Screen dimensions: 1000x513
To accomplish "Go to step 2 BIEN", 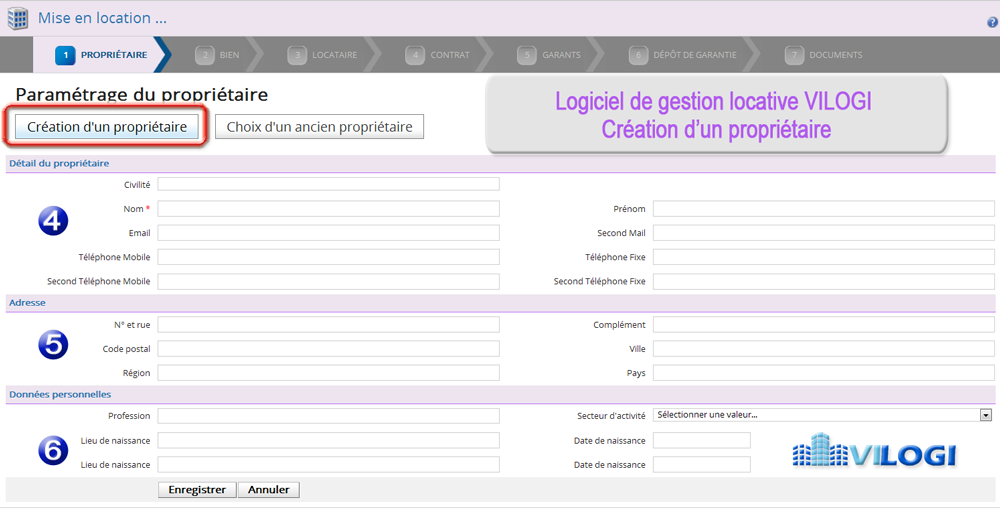I will pos(217,55).
